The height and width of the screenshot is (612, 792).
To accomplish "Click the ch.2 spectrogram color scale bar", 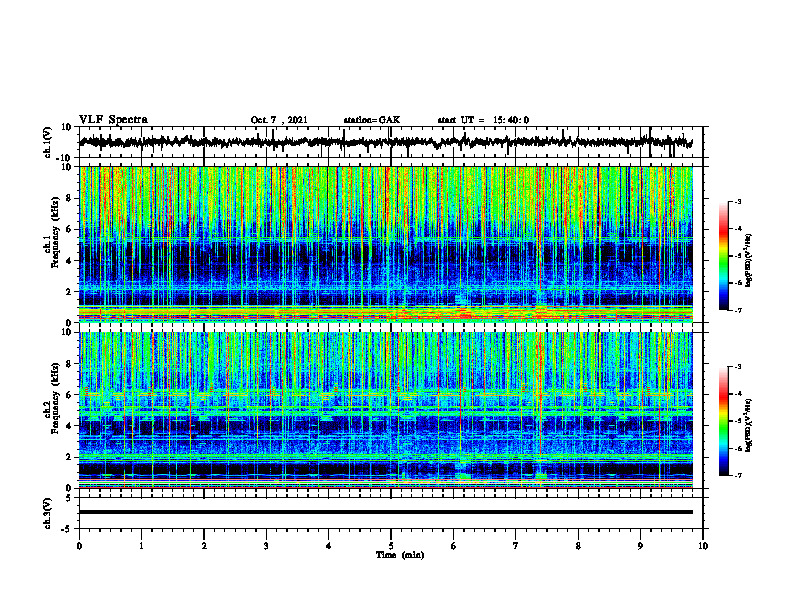I will pyautogui.click(x=723, y=421).
